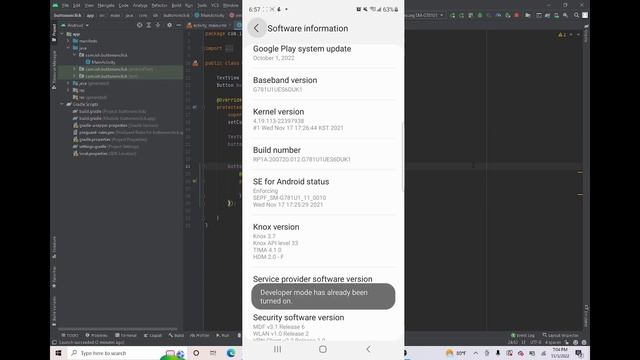Open the TODO tool window

pyautogui.click(x=70, y=335)
